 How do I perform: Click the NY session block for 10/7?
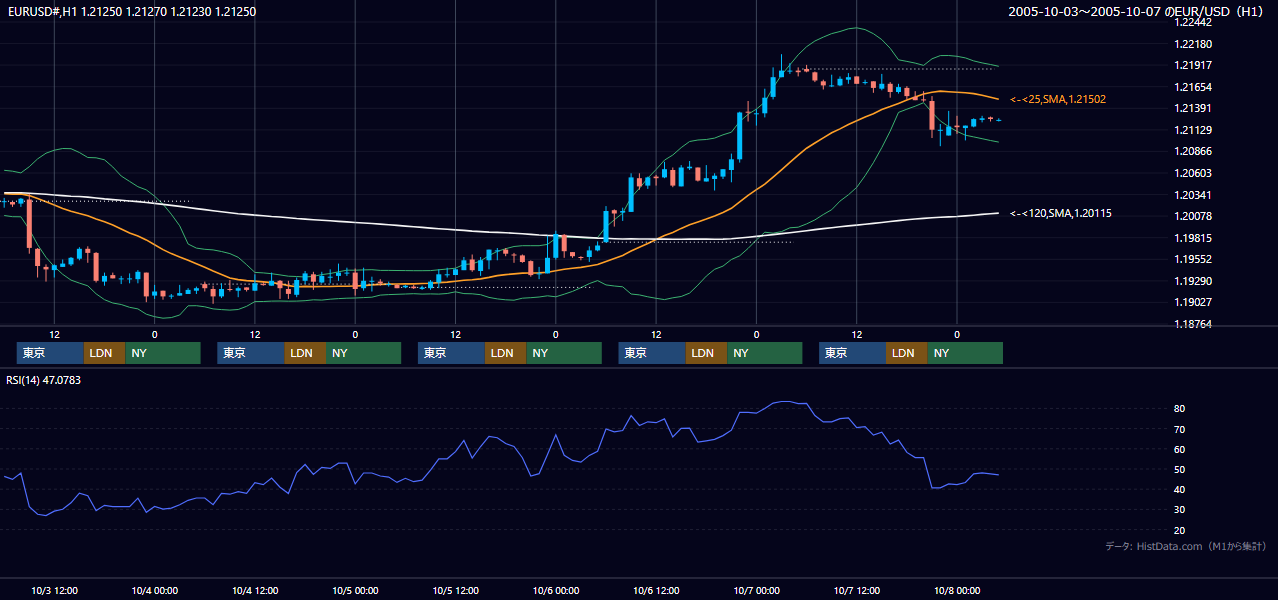965,353
